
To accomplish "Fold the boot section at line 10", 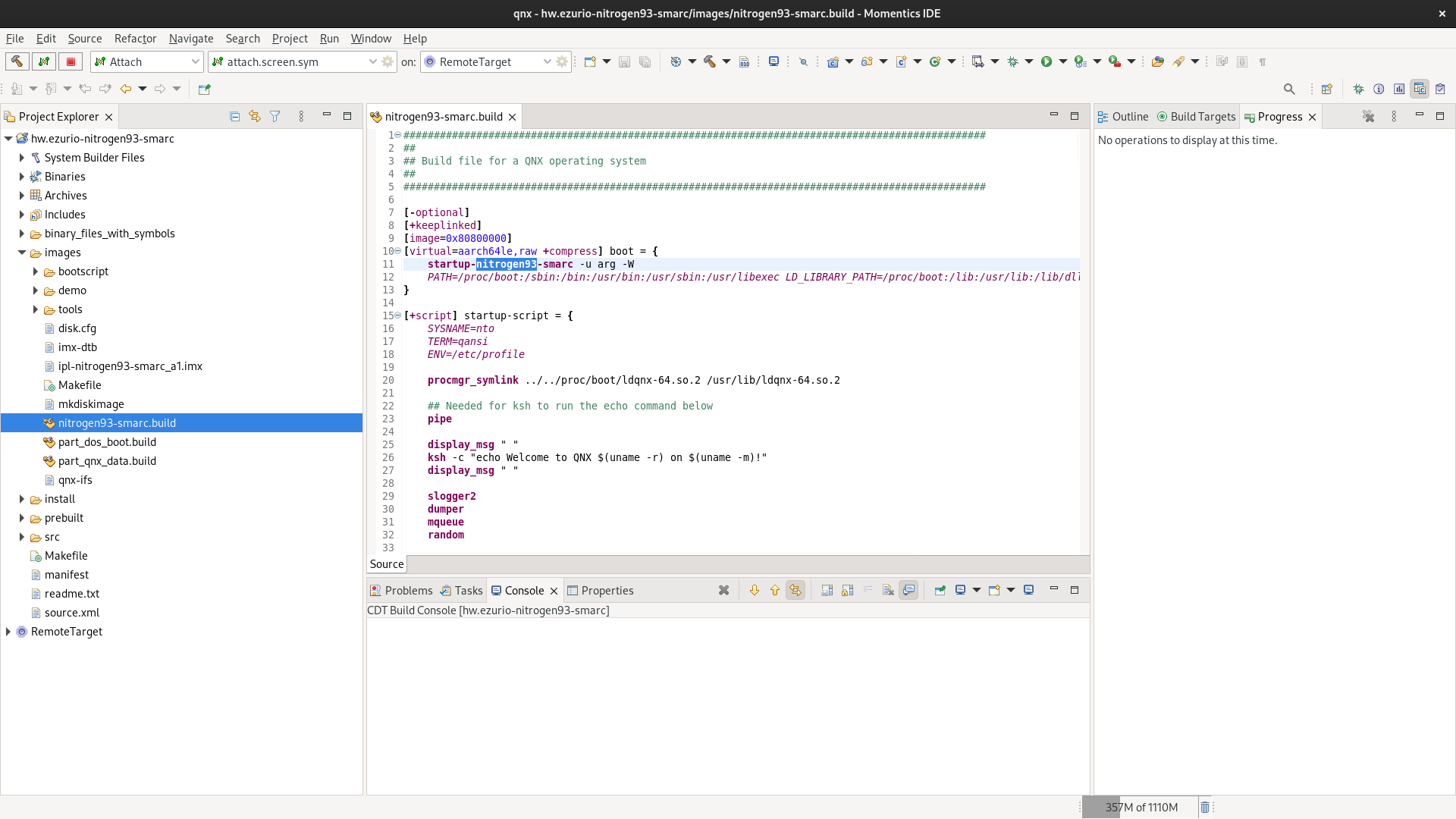I will point(397,251).
